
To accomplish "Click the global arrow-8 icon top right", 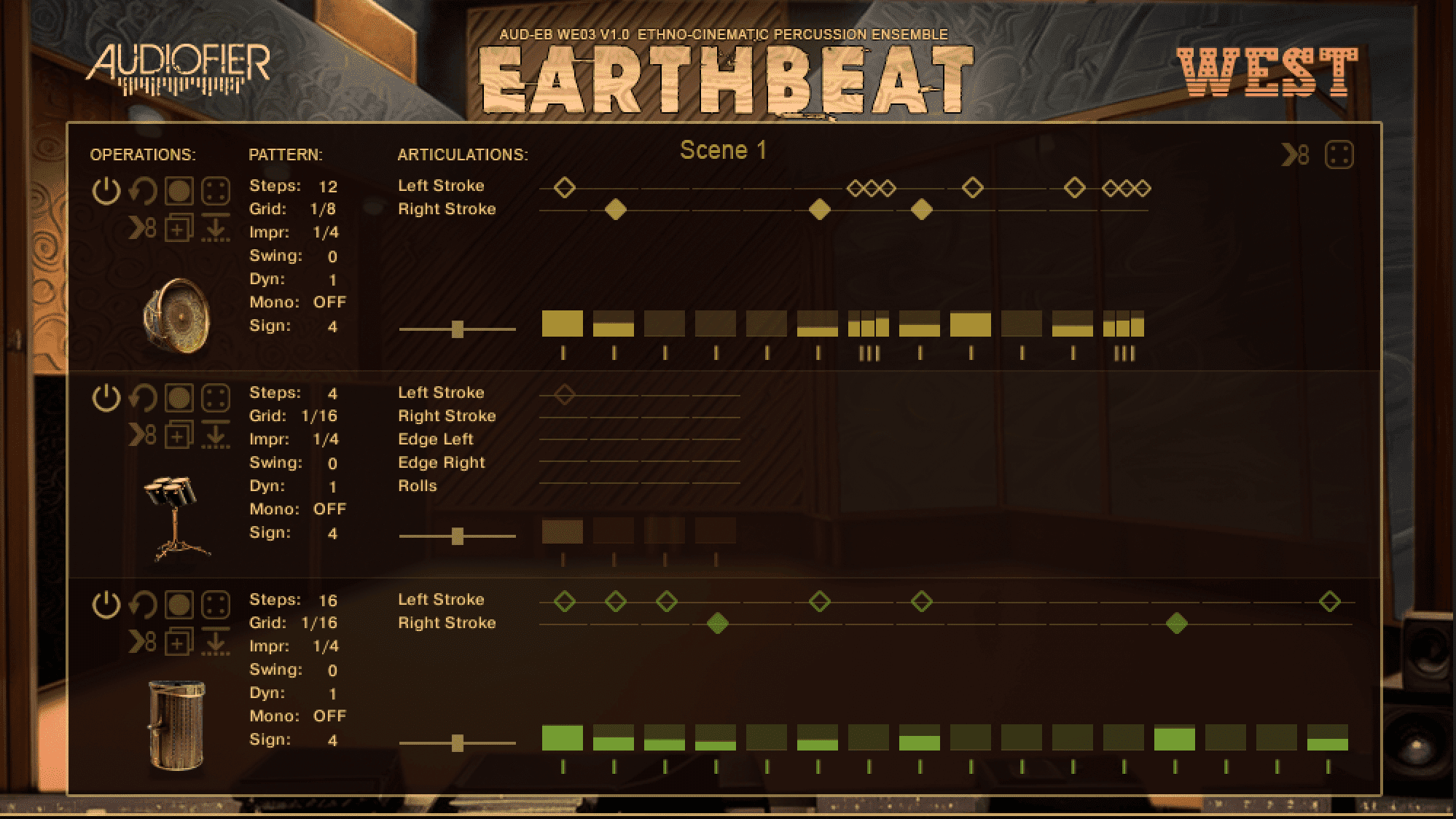I will click(x=1295, y=155).
